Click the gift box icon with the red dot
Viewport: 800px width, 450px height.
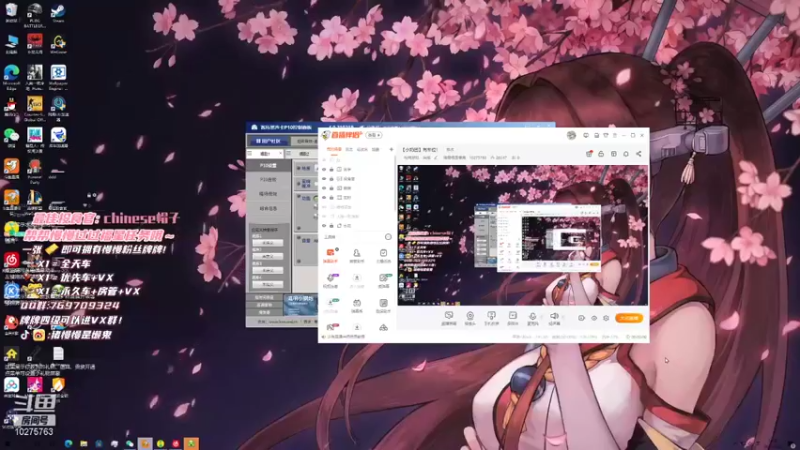(x=589, y=154)
